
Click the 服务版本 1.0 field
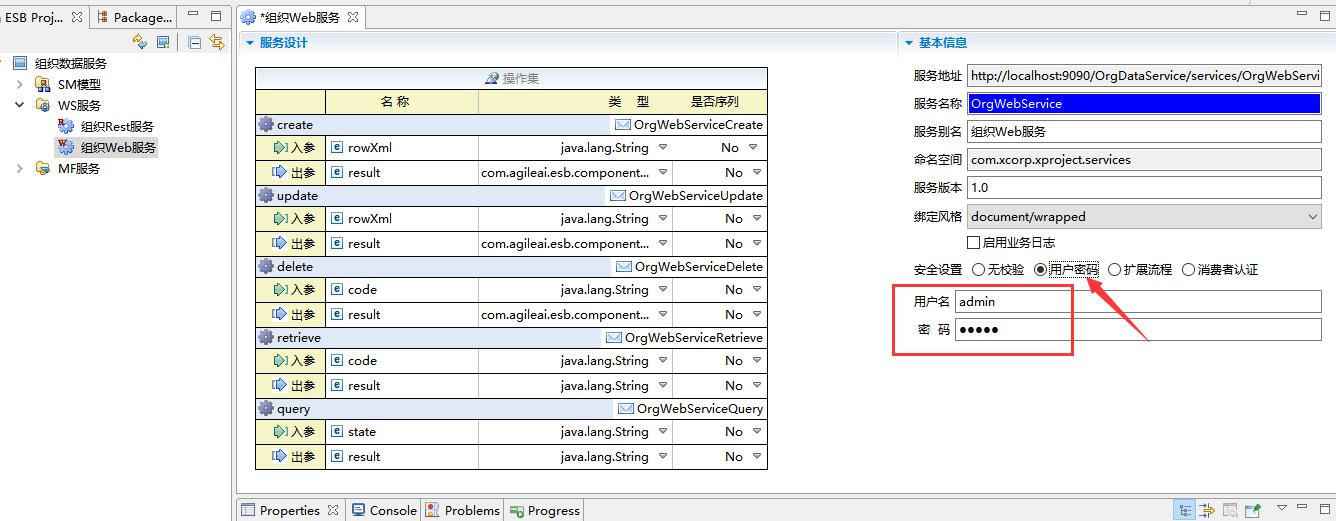point(1144,188)
